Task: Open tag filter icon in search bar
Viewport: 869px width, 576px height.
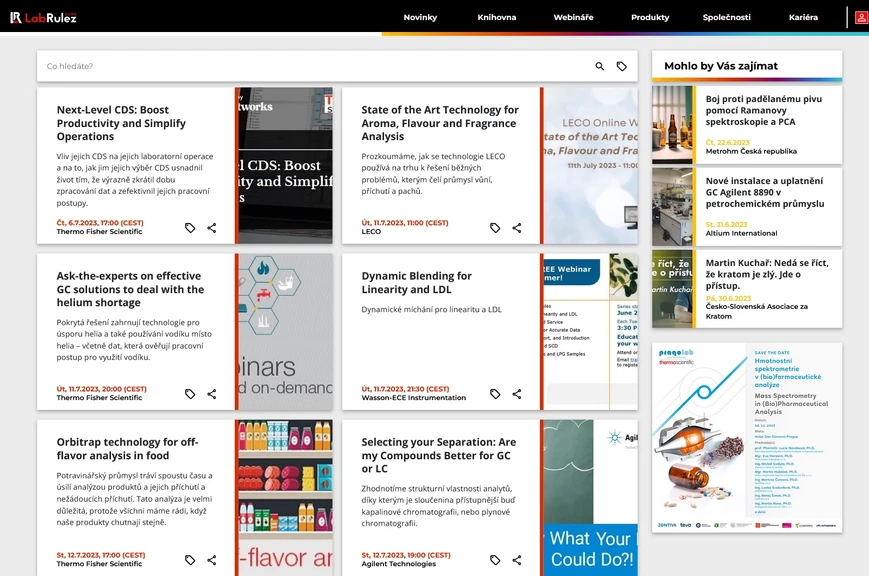Action: (622, 66)
